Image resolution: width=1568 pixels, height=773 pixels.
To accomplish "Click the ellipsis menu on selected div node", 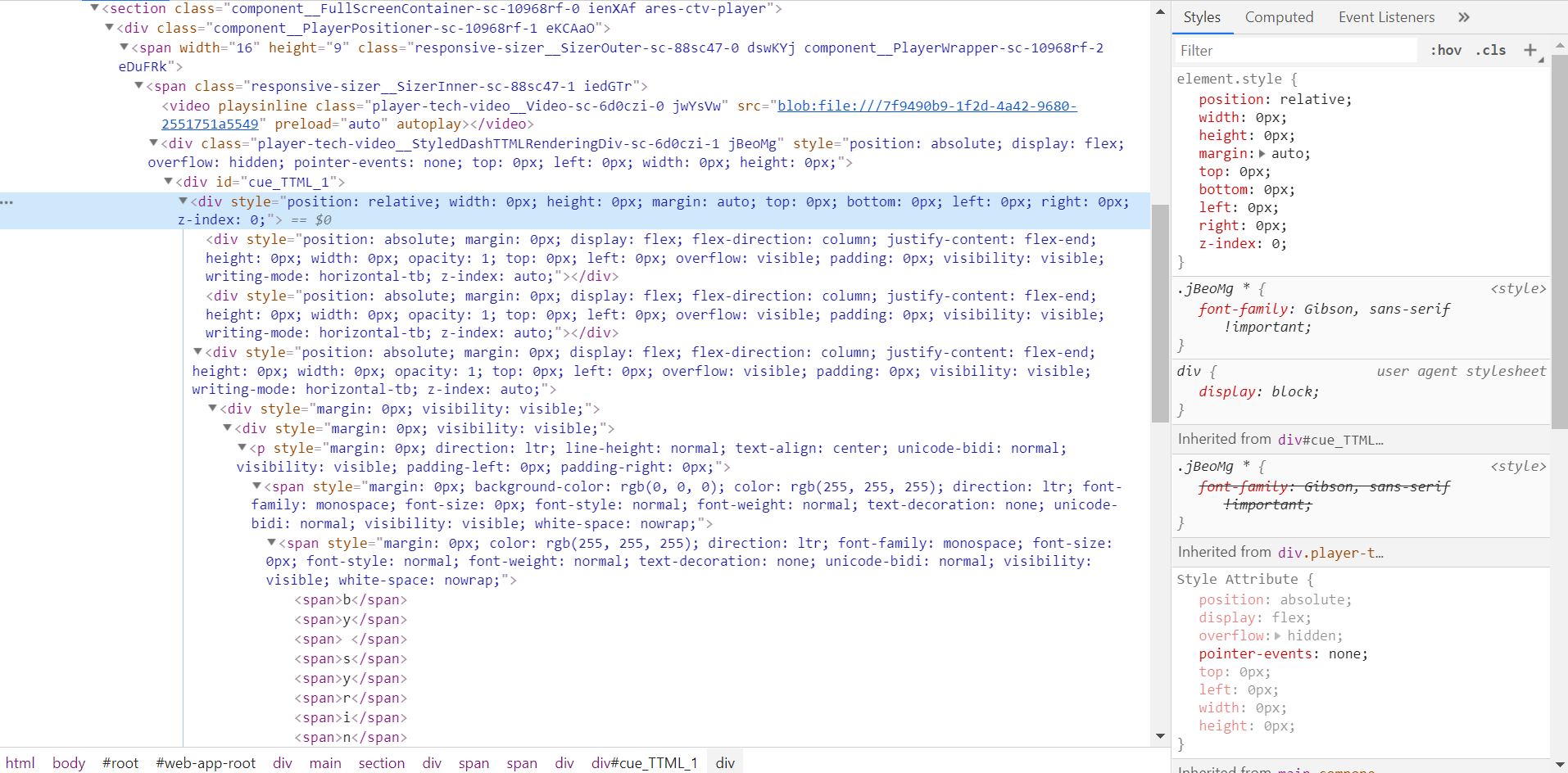I will point(7,202).
